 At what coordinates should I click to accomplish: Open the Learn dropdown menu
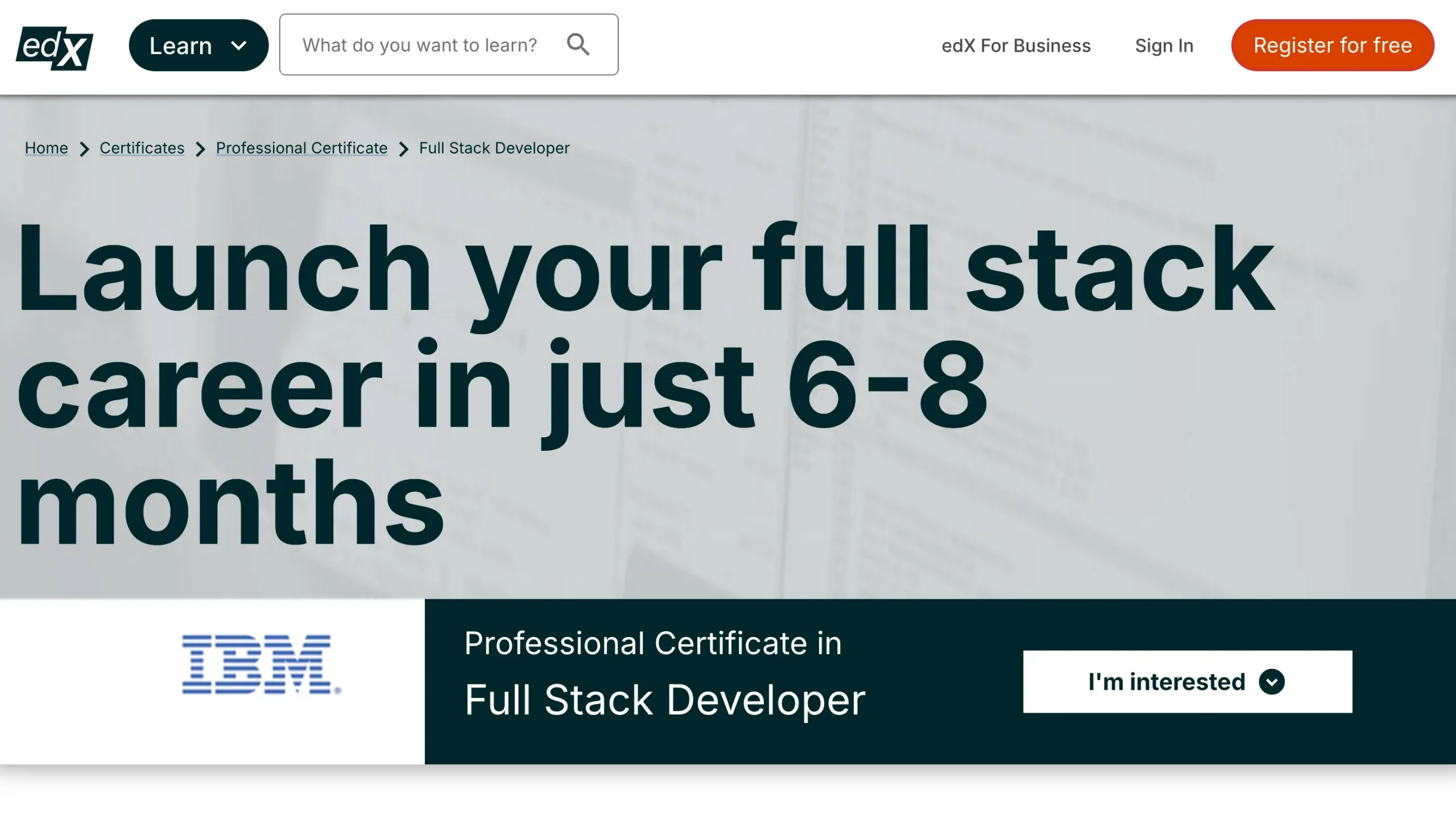(x=180, y=45)
